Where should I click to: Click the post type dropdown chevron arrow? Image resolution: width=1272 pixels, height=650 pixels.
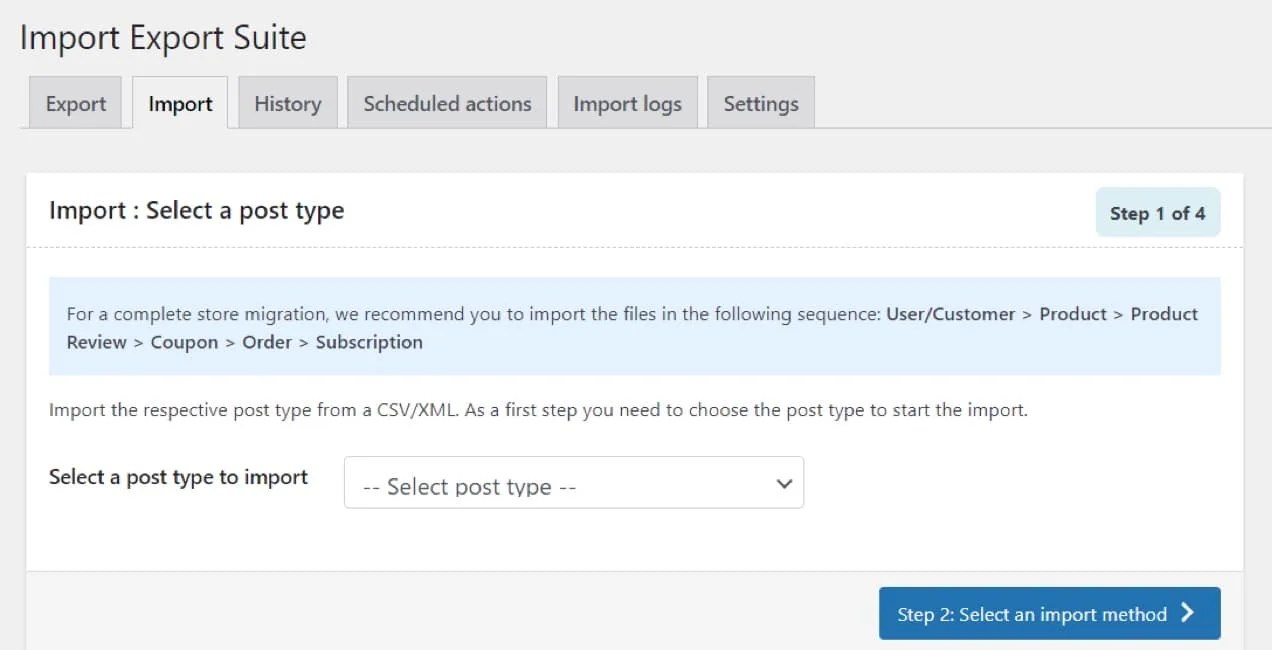[x=784, y=484]
